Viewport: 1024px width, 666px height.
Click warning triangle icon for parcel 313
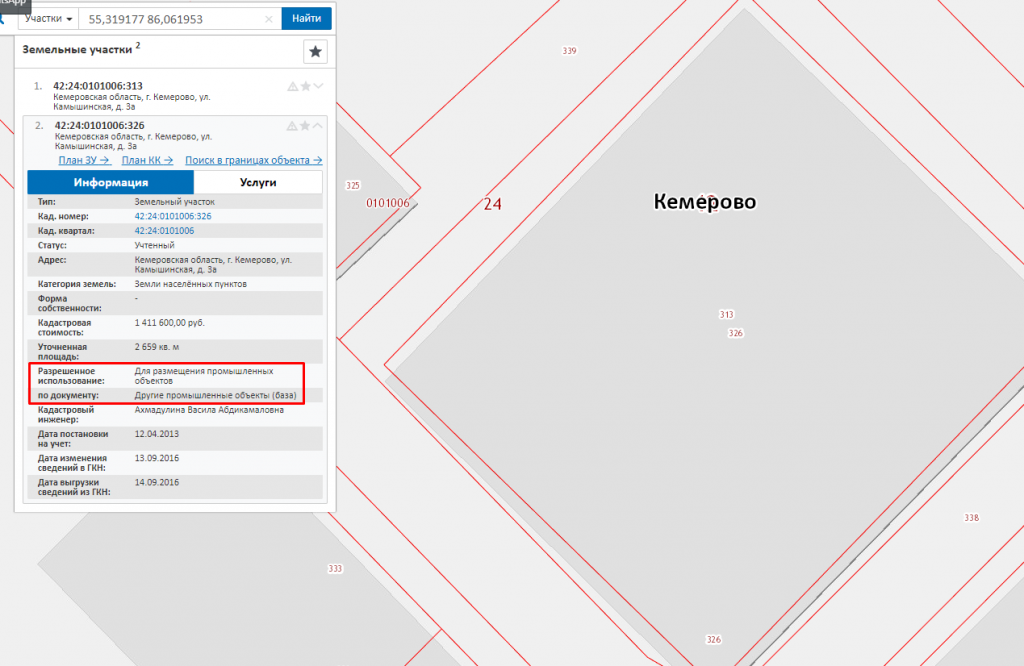coord(292,86)
